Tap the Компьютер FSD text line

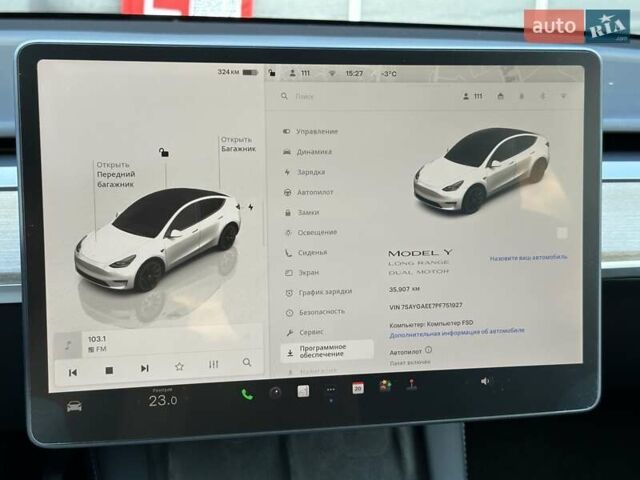[431, 324]
